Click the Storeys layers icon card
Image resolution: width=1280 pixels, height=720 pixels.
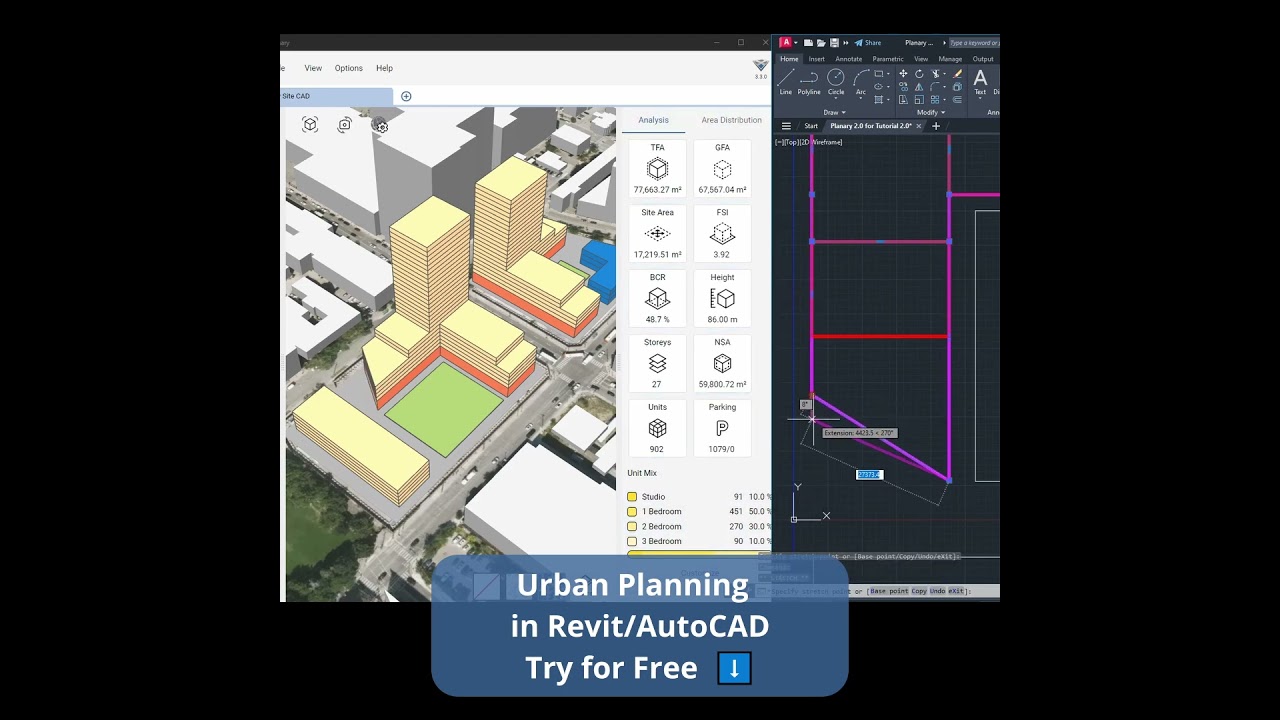click(657, 363)
